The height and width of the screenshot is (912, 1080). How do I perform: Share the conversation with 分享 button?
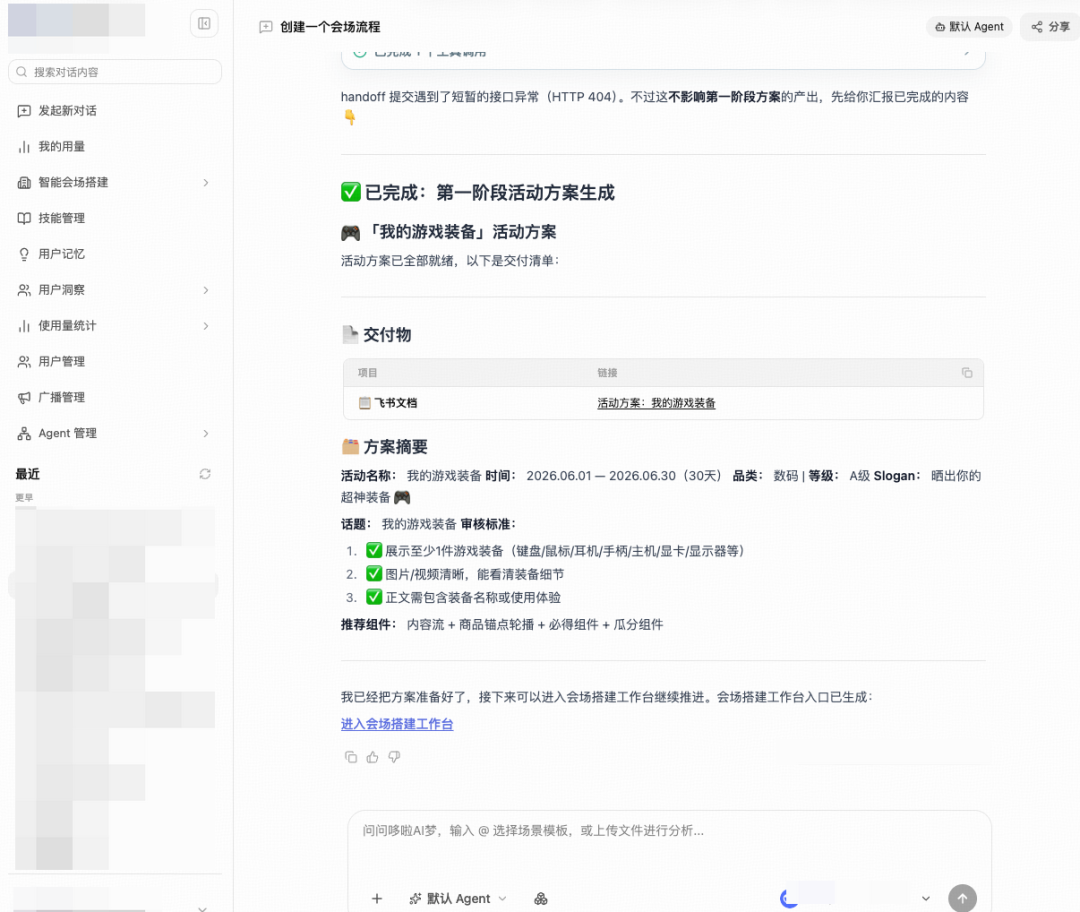[x=1050, y=27]
